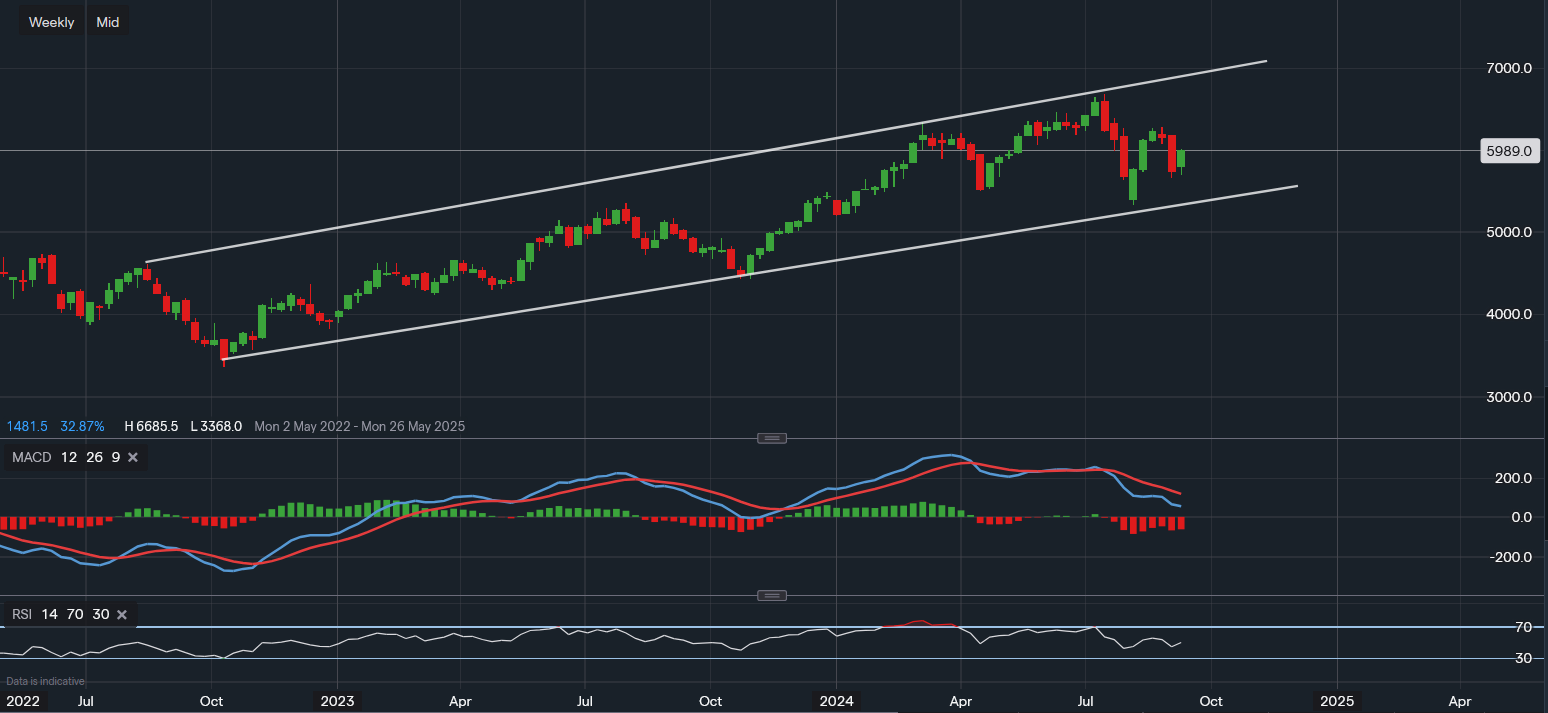This screenshot has width=1548, height=713.
Task: Click the date range Mon 2 May 2022 text
Action: pos(303,426)
